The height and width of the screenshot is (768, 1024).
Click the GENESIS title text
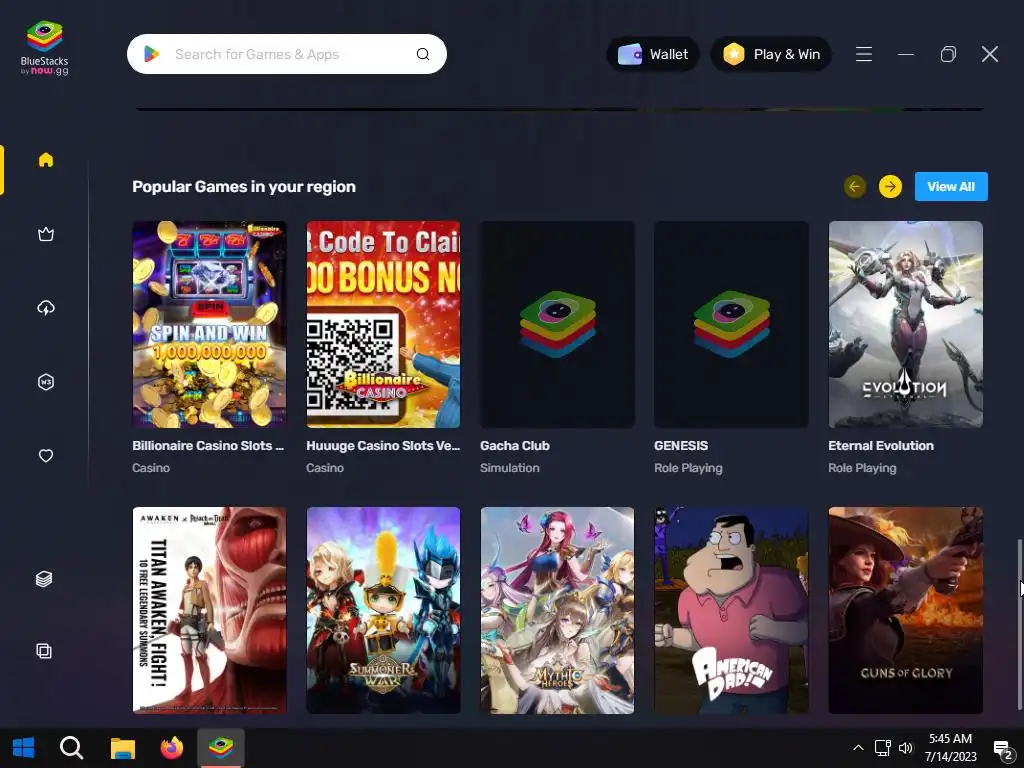[x=681, y=446]
